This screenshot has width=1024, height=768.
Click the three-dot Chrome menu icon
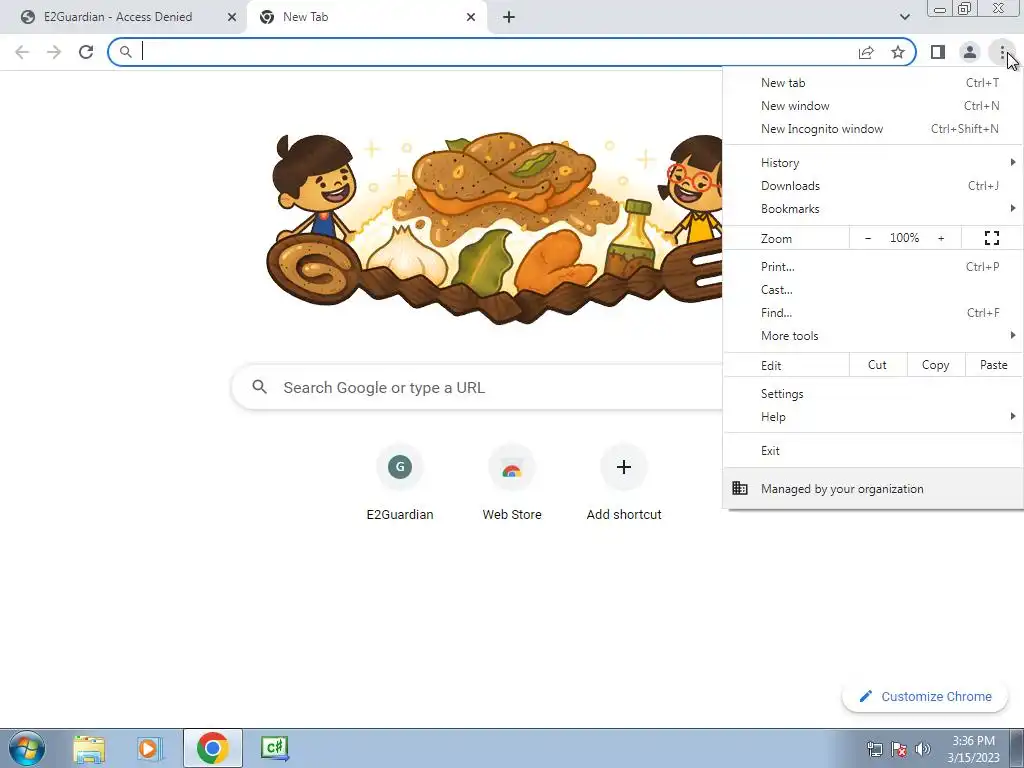point(1002,52)
